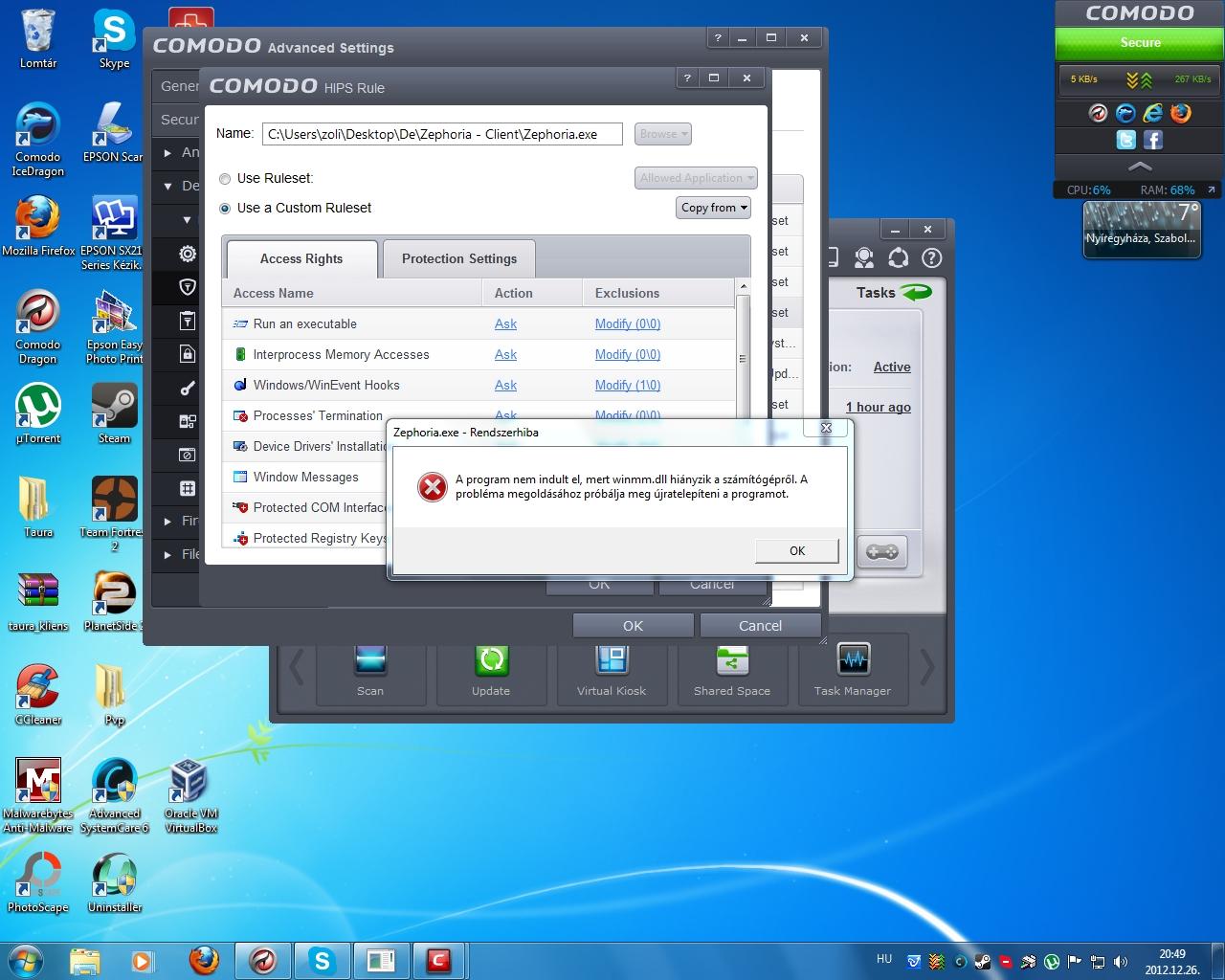Image resolution: width=1225 pixels, height=980 pixels.
Task: Click OK in Advanced Settings window
Action: (x=633, y=625)
